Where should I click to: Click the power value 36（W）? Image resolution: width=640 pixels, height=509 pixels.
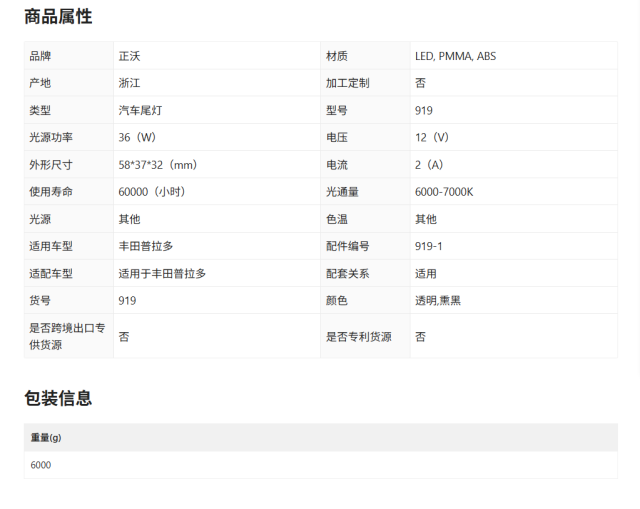[137, 137]
